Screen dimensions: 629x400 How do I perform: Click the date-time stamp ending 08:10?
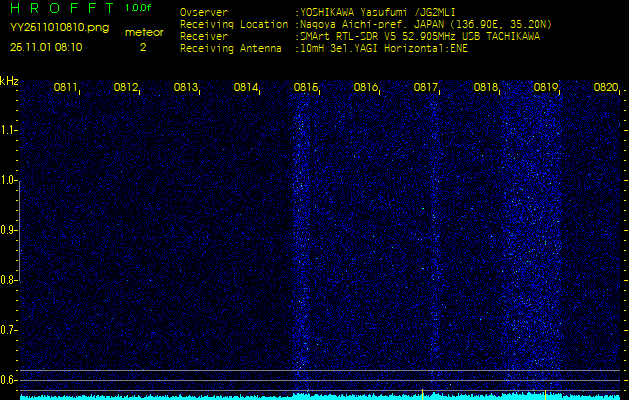coord(46,47)
